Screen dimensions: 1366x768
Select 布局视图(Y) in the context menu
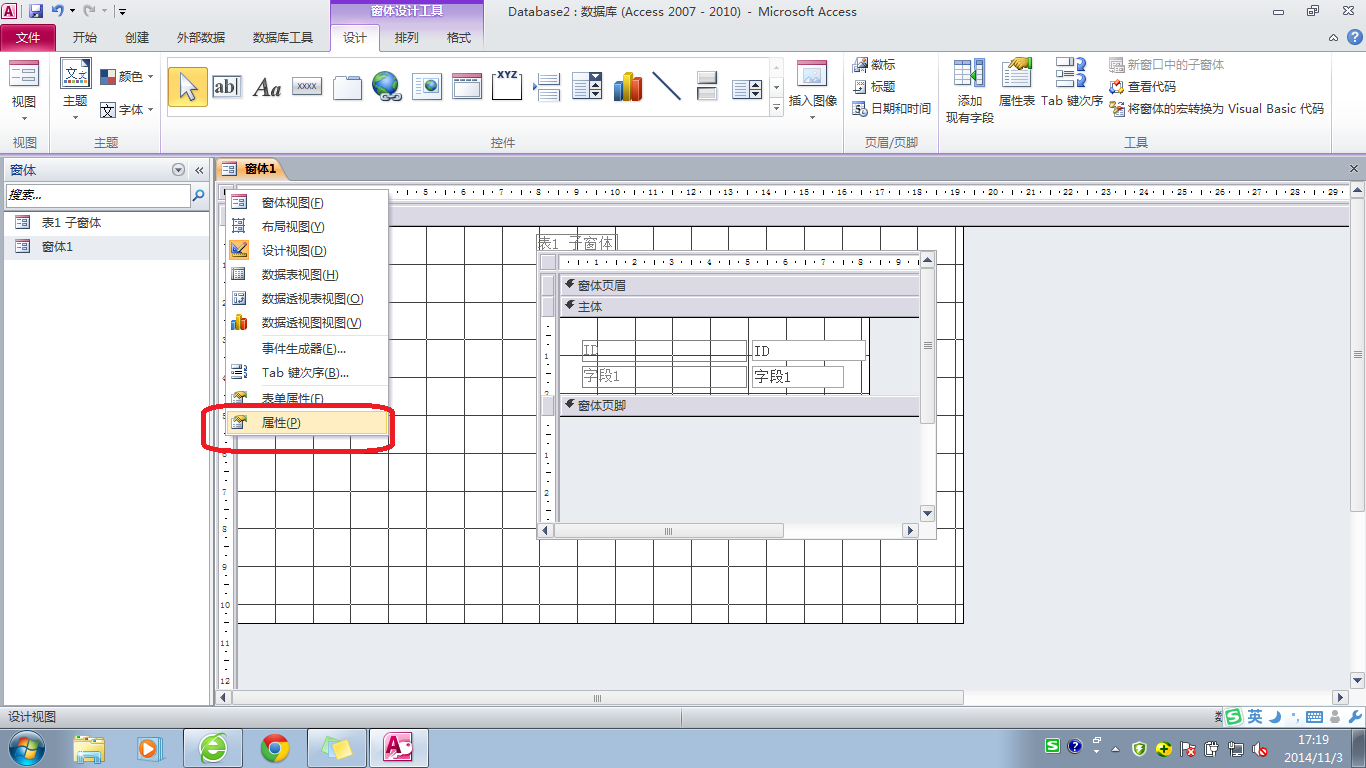pyautogui.click(x=292, y=227)
